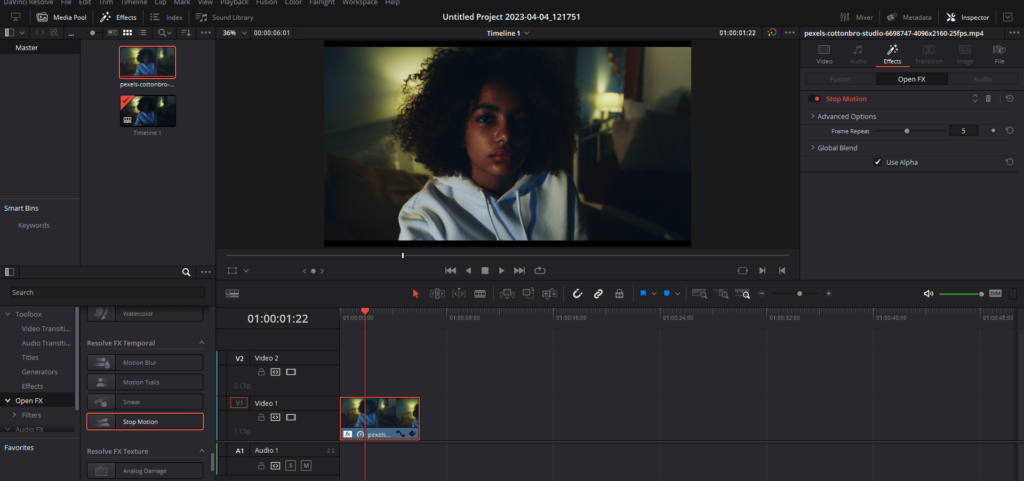Stop playback in the viewer
Screen dimensions: 1024x481
[485, 270]
